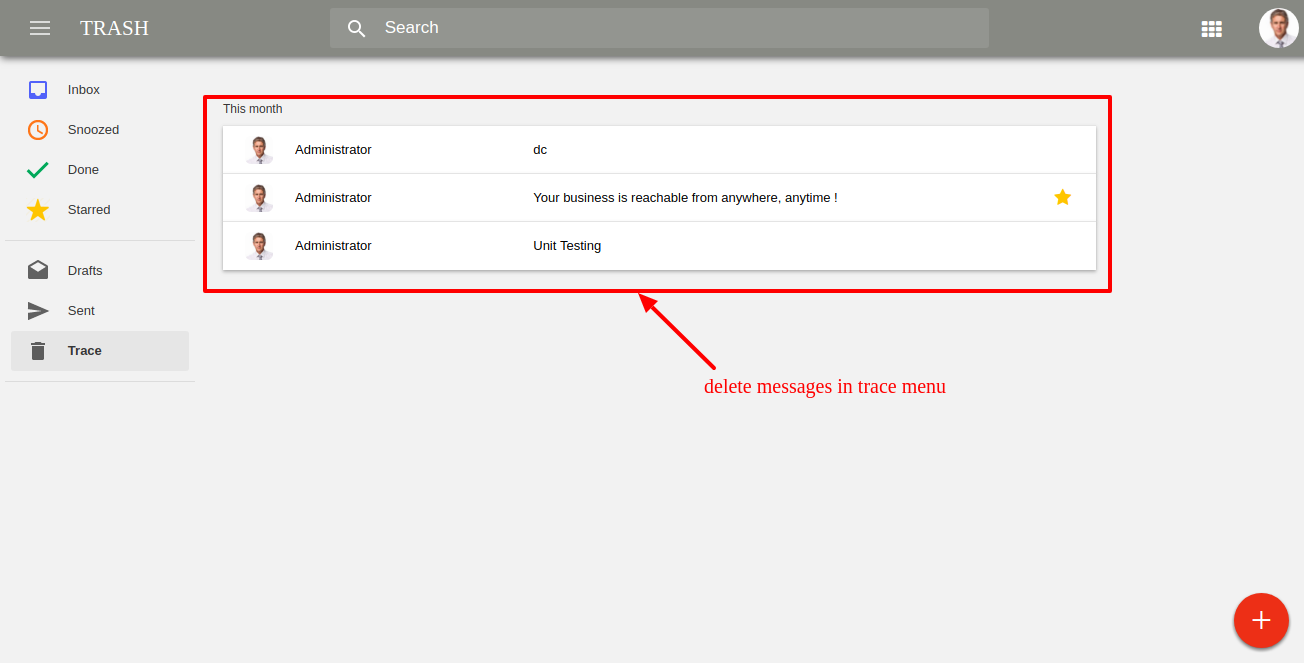Open the user profile avatar

coord(1278,28)
